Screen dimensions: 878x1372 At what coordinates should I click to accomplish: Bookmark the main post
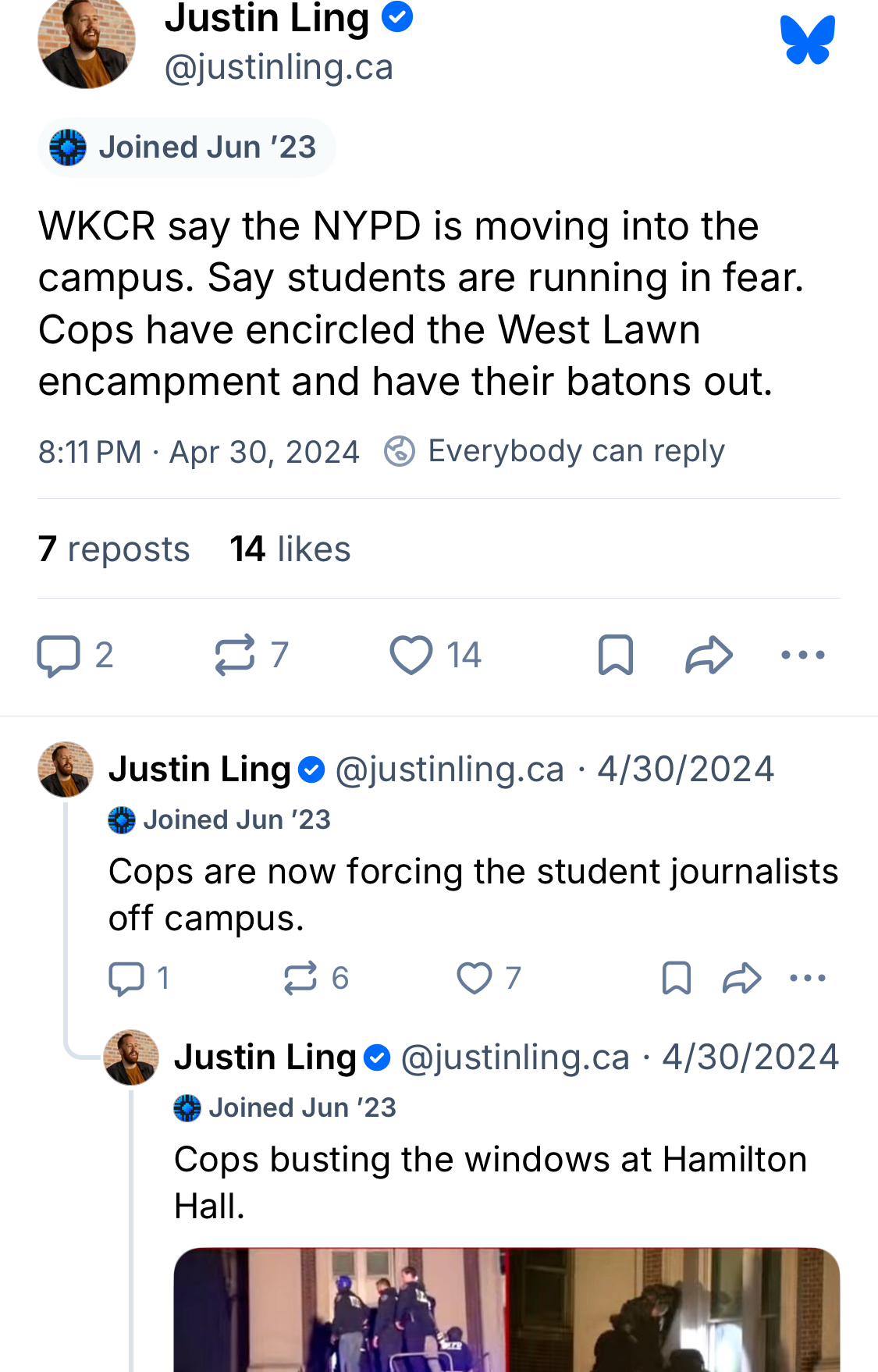pyautogui.click(x=615, y=655)
